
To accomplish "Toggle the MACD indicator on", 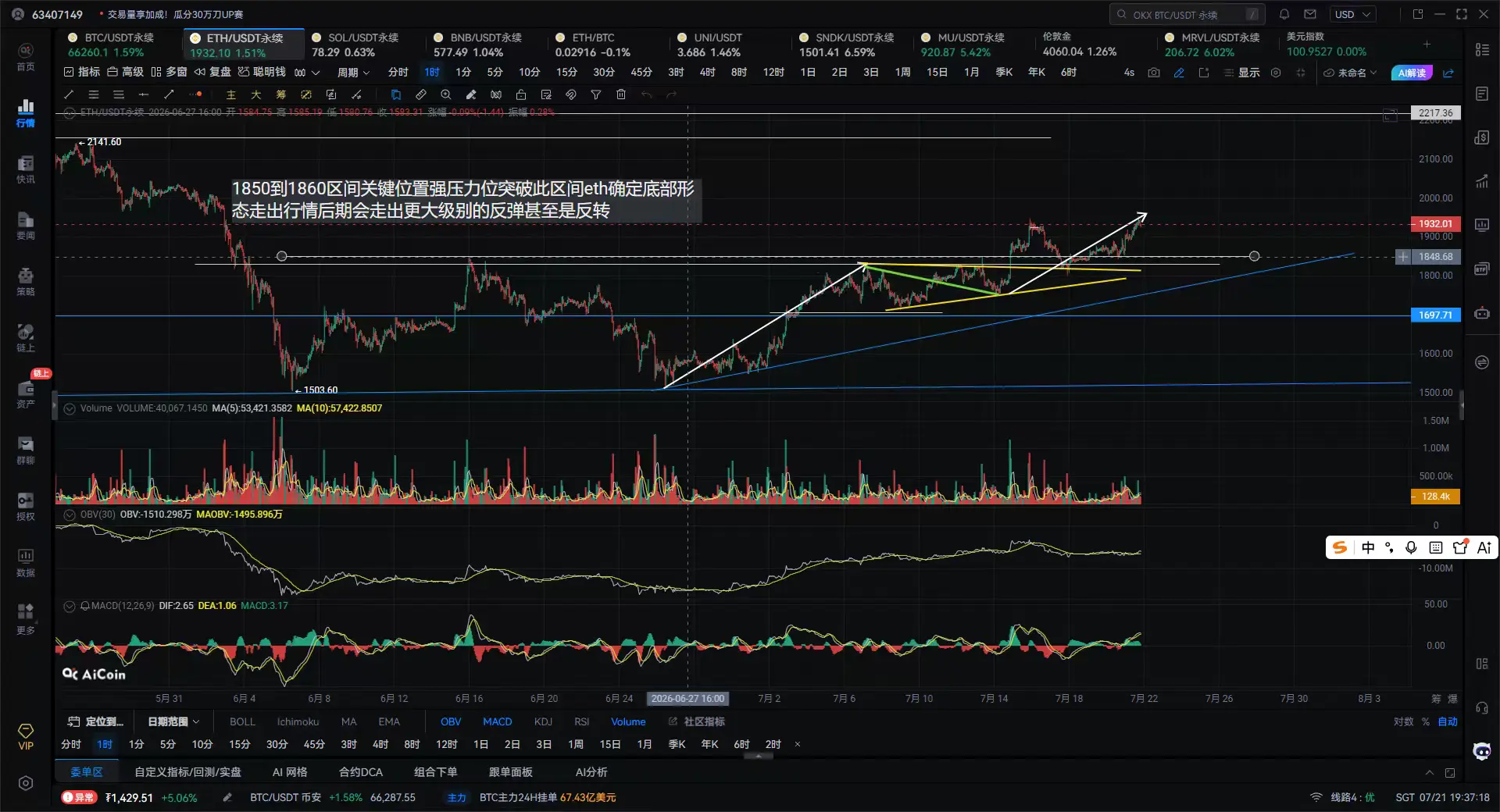I will 497,721.
